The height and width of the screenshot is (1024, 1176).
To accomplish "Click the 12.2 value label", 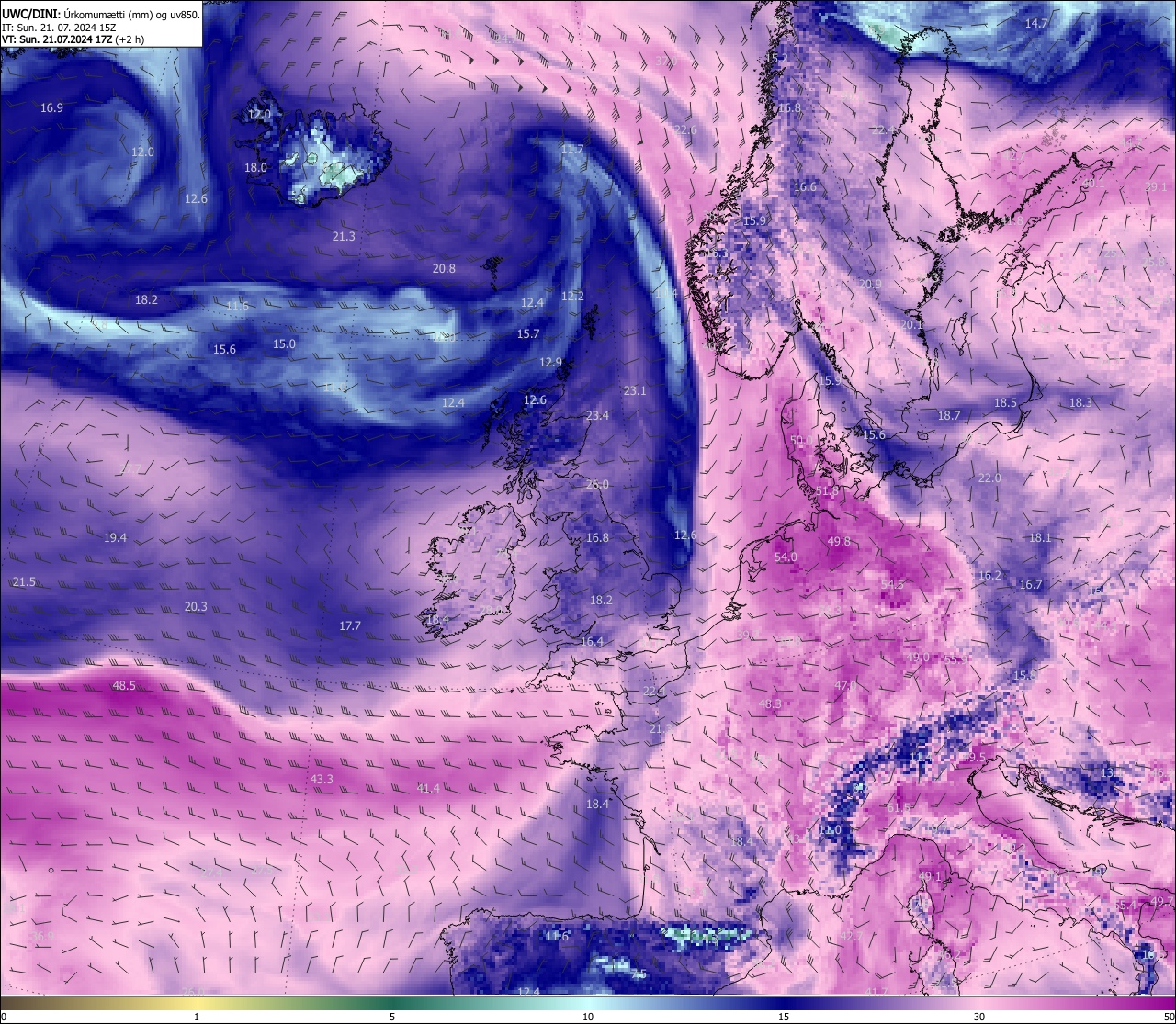I will coord(572,297).
